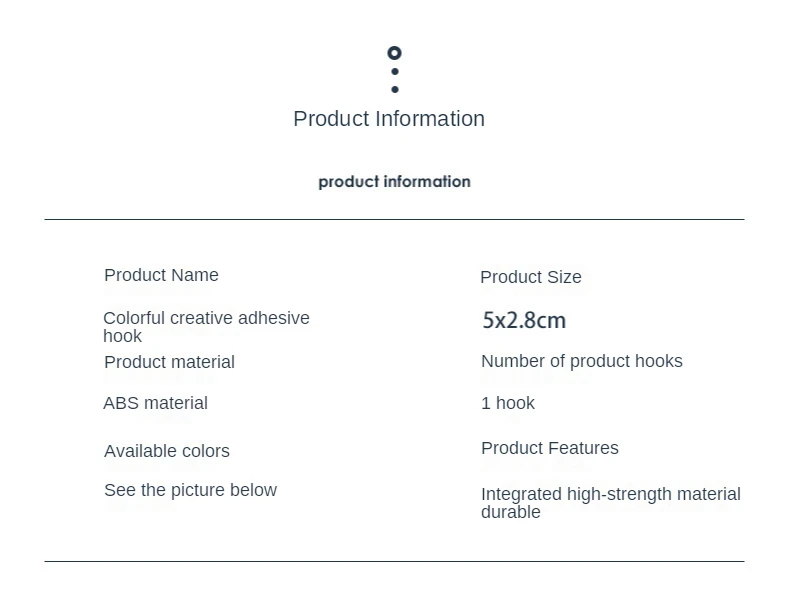Viewport: 789px width, 592px height.
Task: Click the large "Product Information" heading
Action: click(389, 119)
